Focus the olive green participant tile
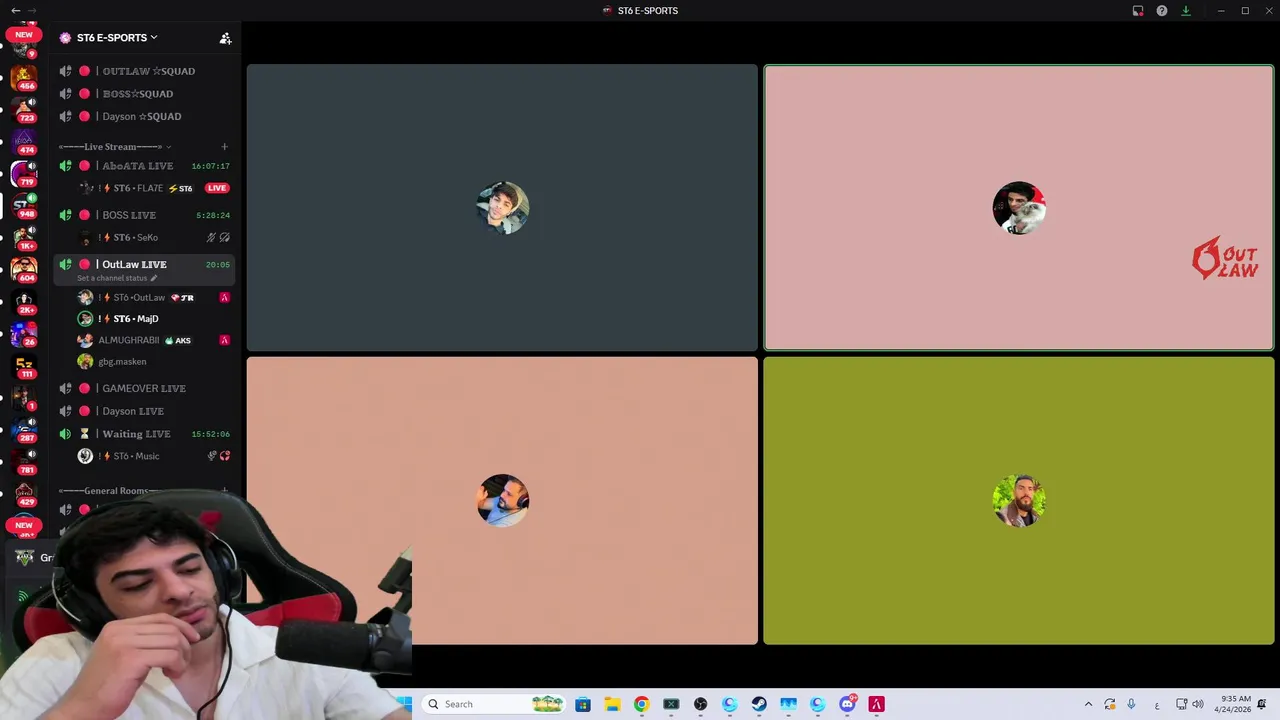This screenshot has width=1280, height=720. 1019,500
